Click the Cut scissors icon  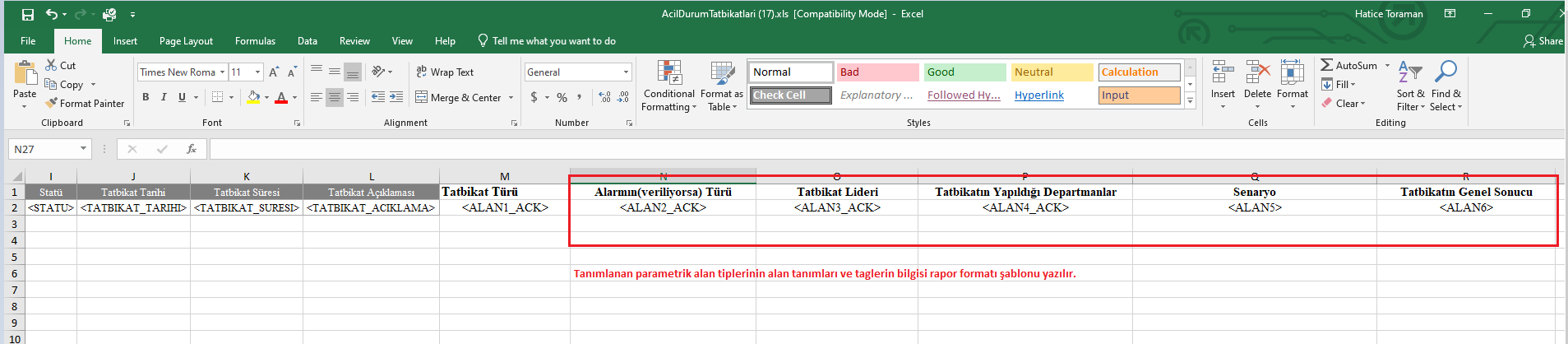[51, 65]
